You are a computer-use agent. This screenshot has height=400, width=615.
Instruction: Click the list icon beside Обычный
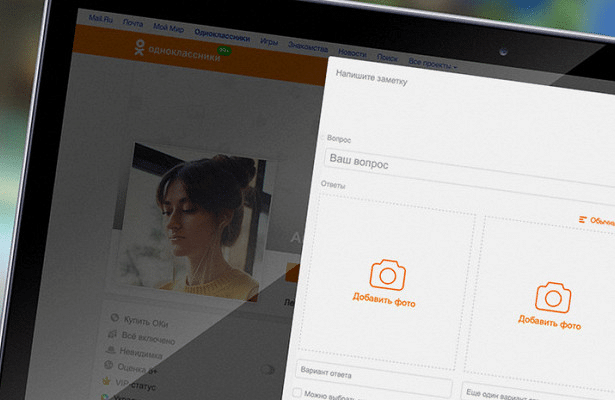pos(583,220)
